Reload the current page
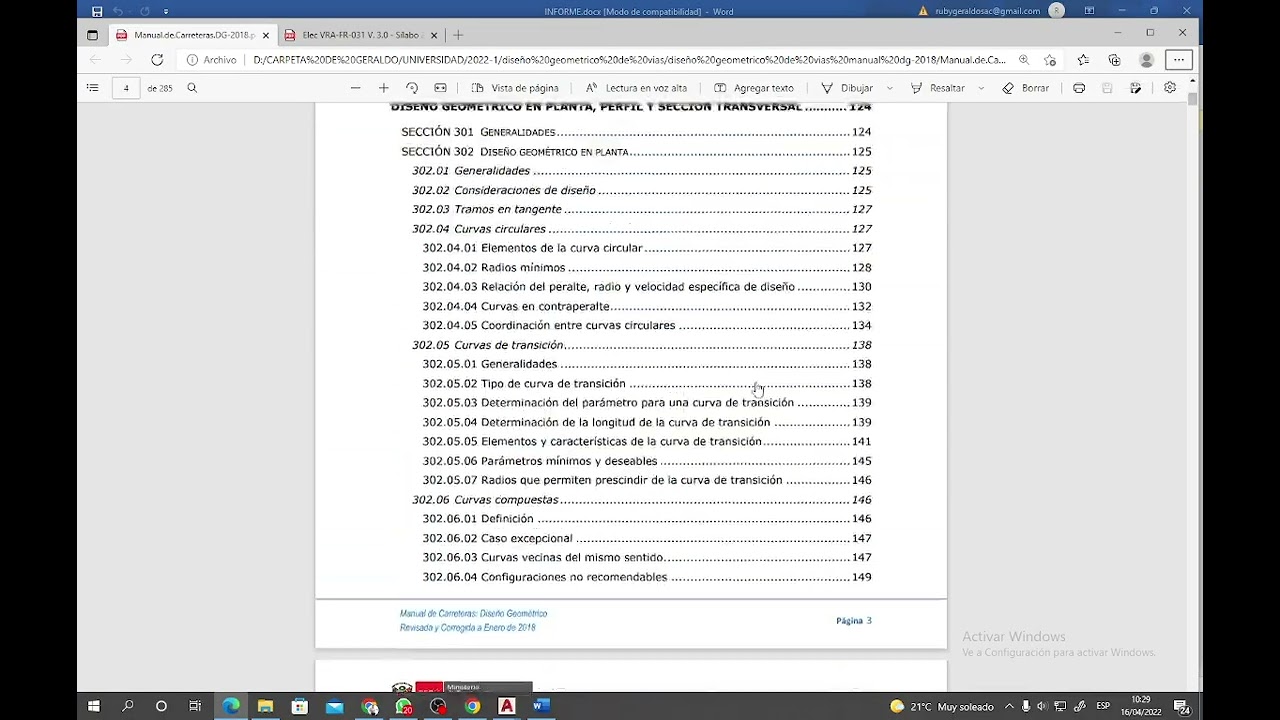Screen dimensions: 1280x720 click(x=157, y=60)
